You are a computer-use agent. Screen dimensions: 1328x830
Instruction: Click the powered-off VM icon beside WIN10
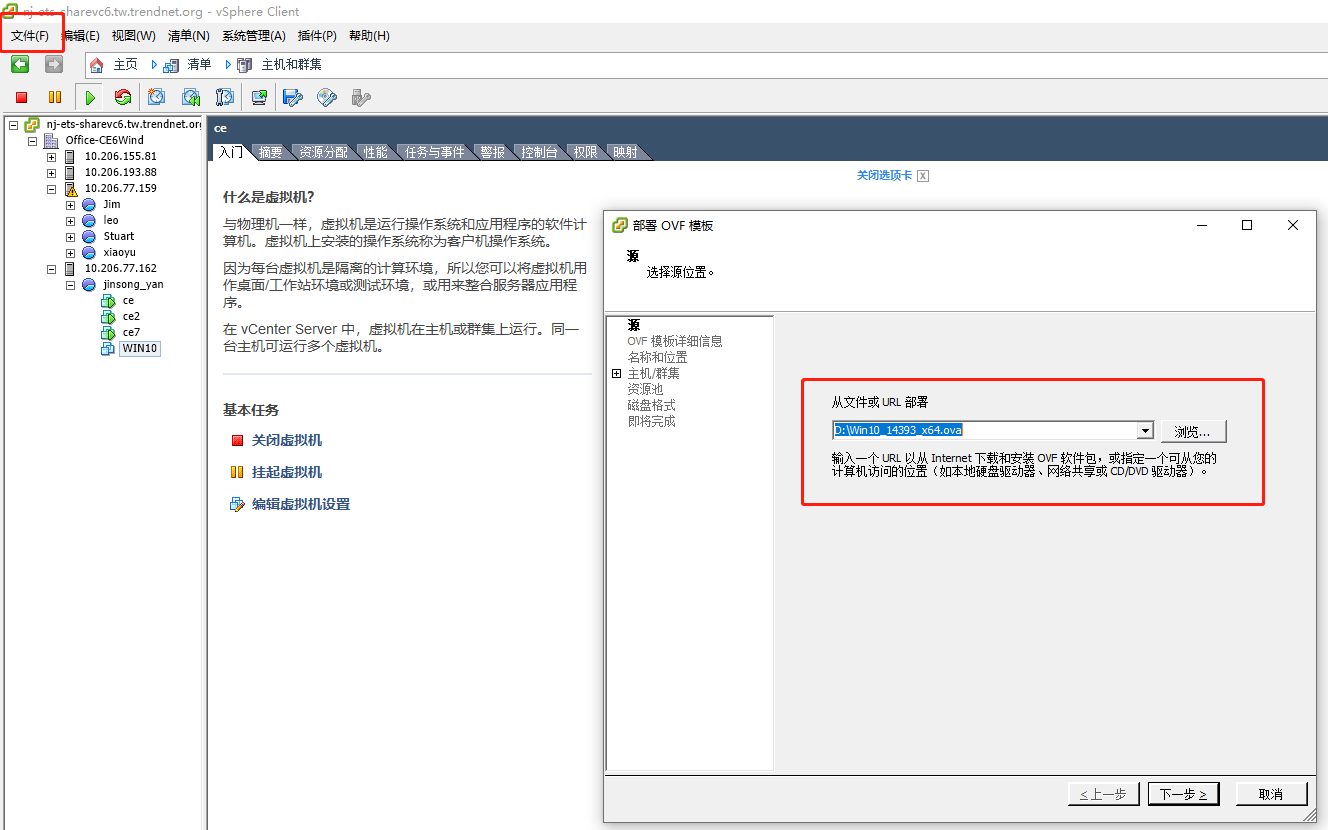click(108, 349)
